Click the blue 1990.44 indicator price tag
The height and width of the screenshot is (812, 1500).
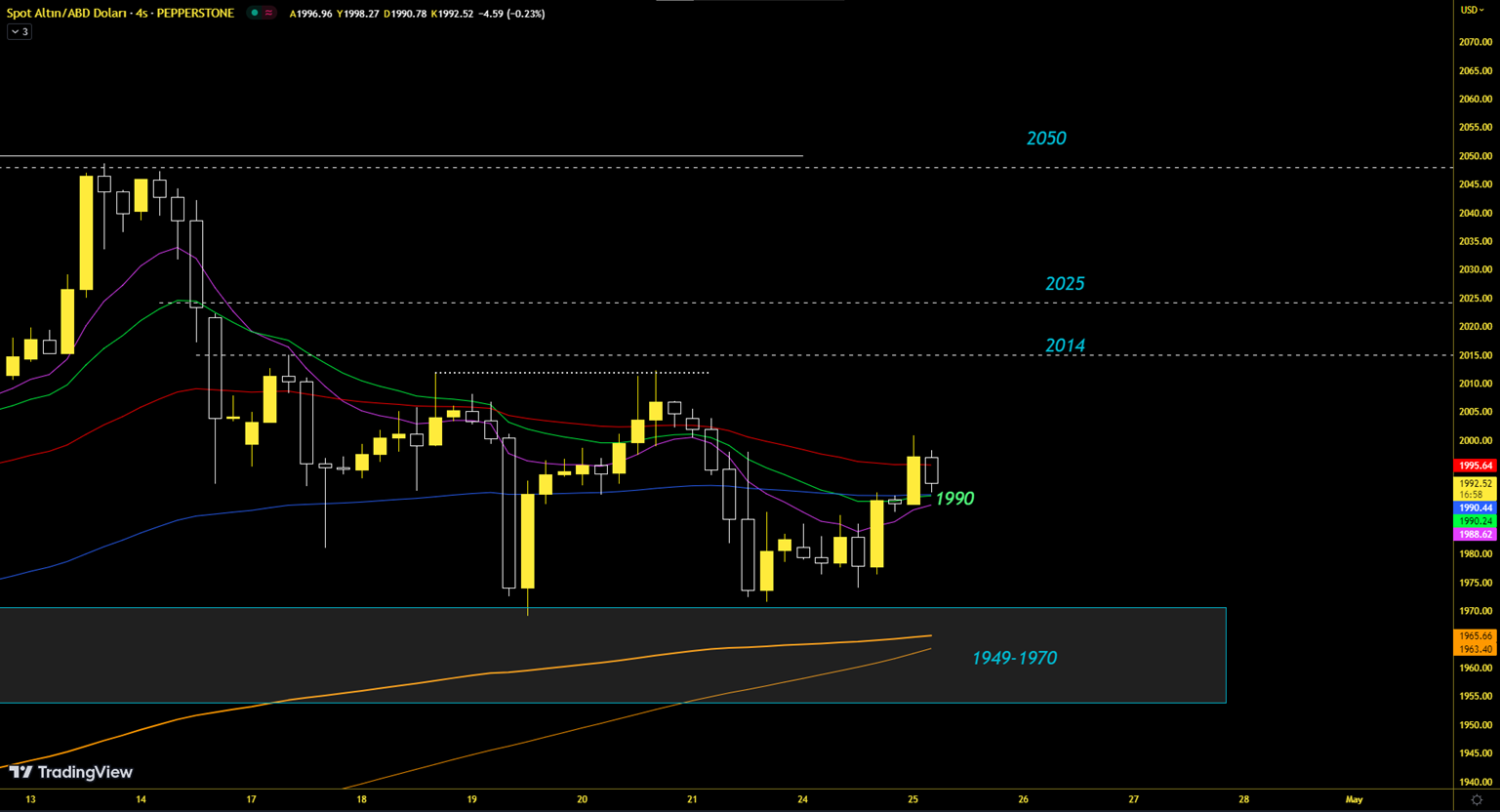coord(1475,508)
